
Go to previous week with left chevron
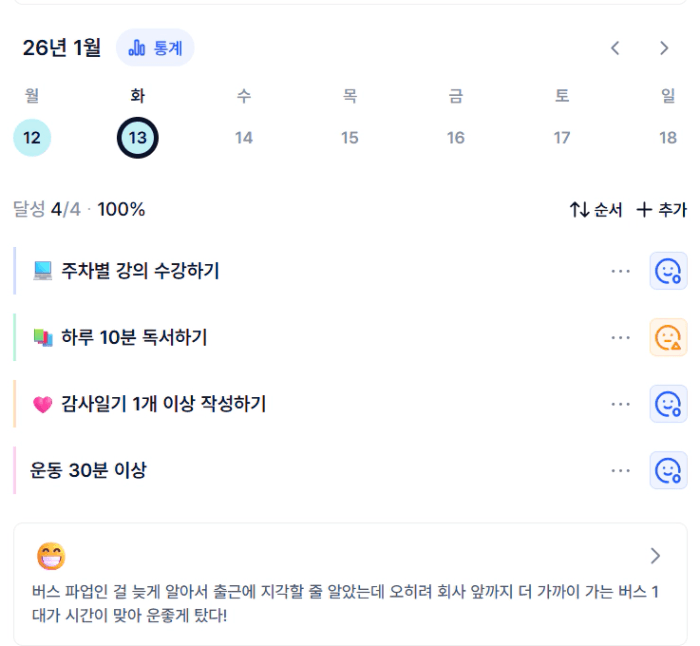616,48
